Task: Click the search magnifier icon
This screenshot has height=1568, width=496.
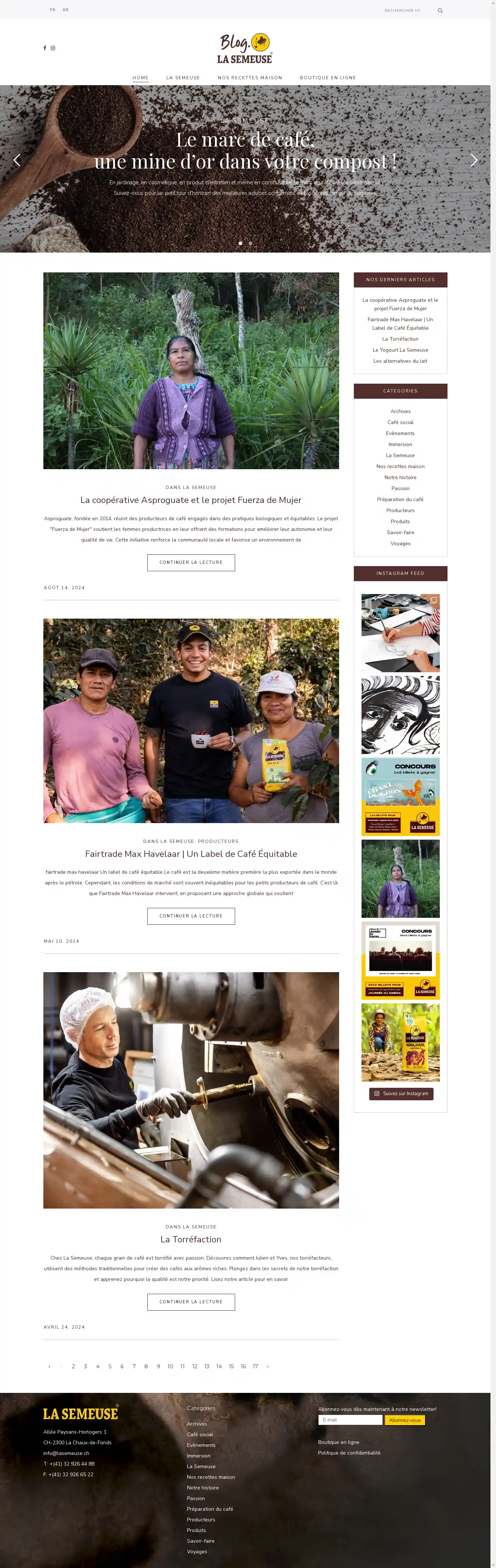Action: tap(440, 10)
